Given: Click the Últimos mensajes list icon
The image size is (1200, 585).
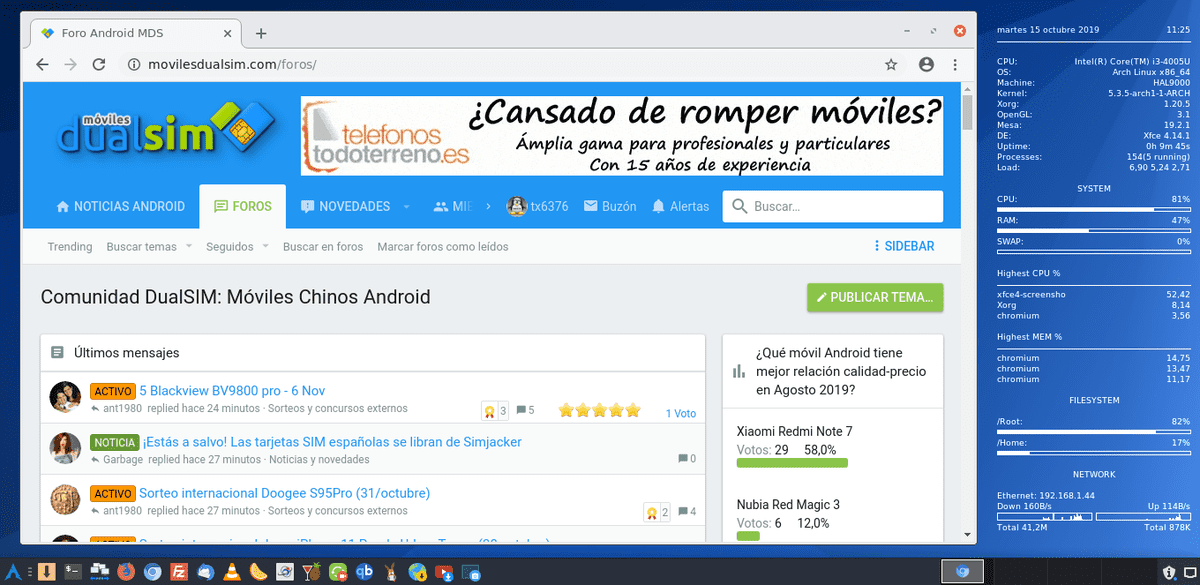Looking at the screenshot, I should tap(57, 352).
